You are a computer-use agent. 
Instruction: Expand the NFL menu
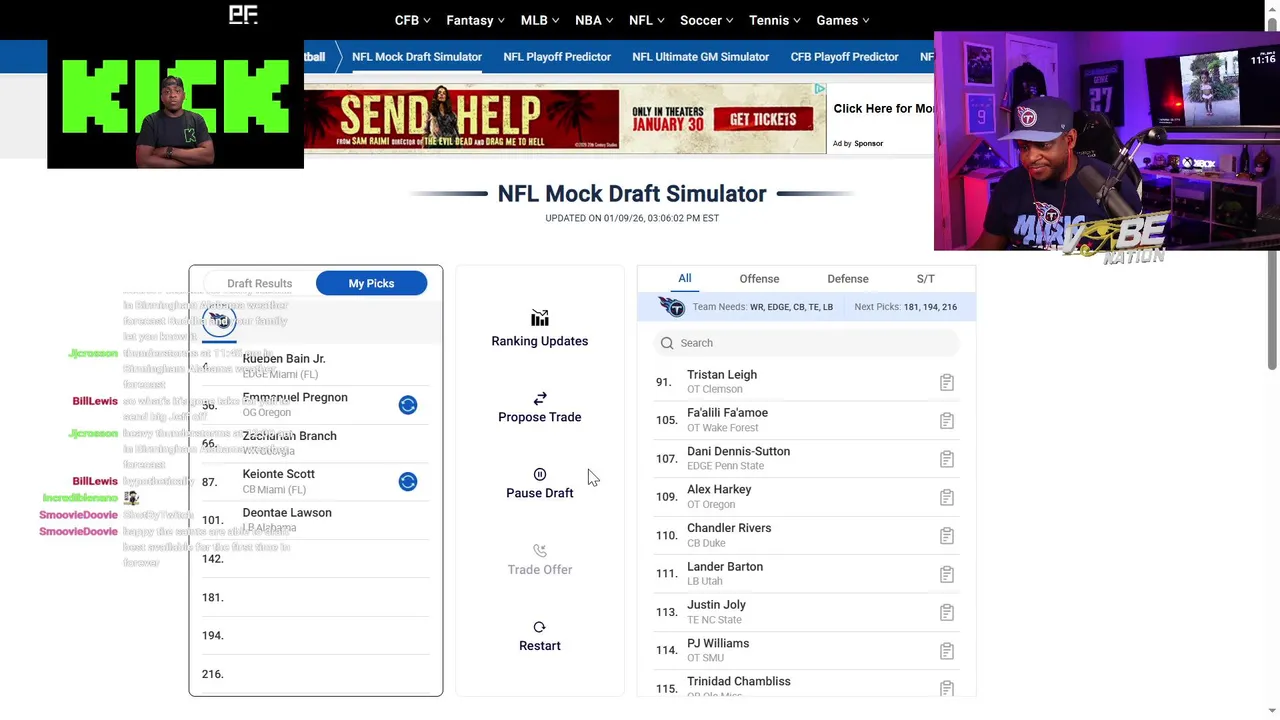(x=647, y=20)
